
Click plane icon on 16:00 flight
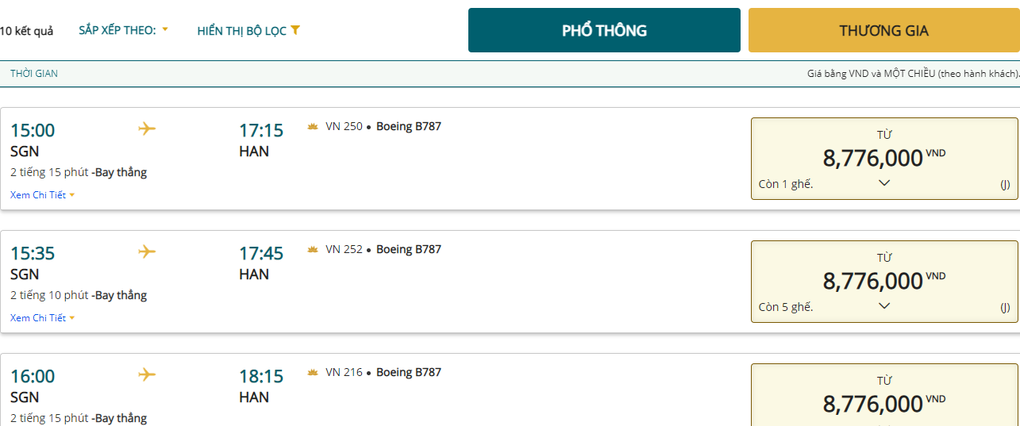tap(147, 375)
